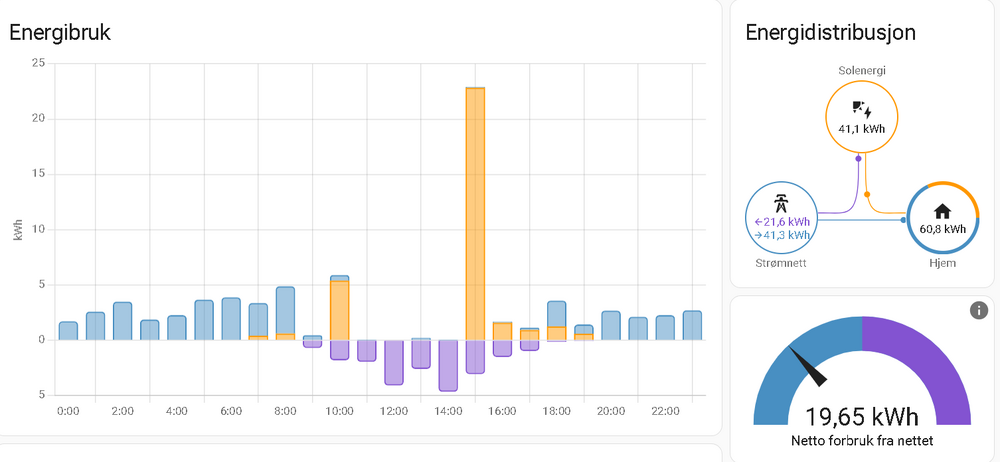Image resolution: width=1000 pixels, height=462 pixels.
Task: Click the Energibruk card title
Action: [x=60, y=32]
